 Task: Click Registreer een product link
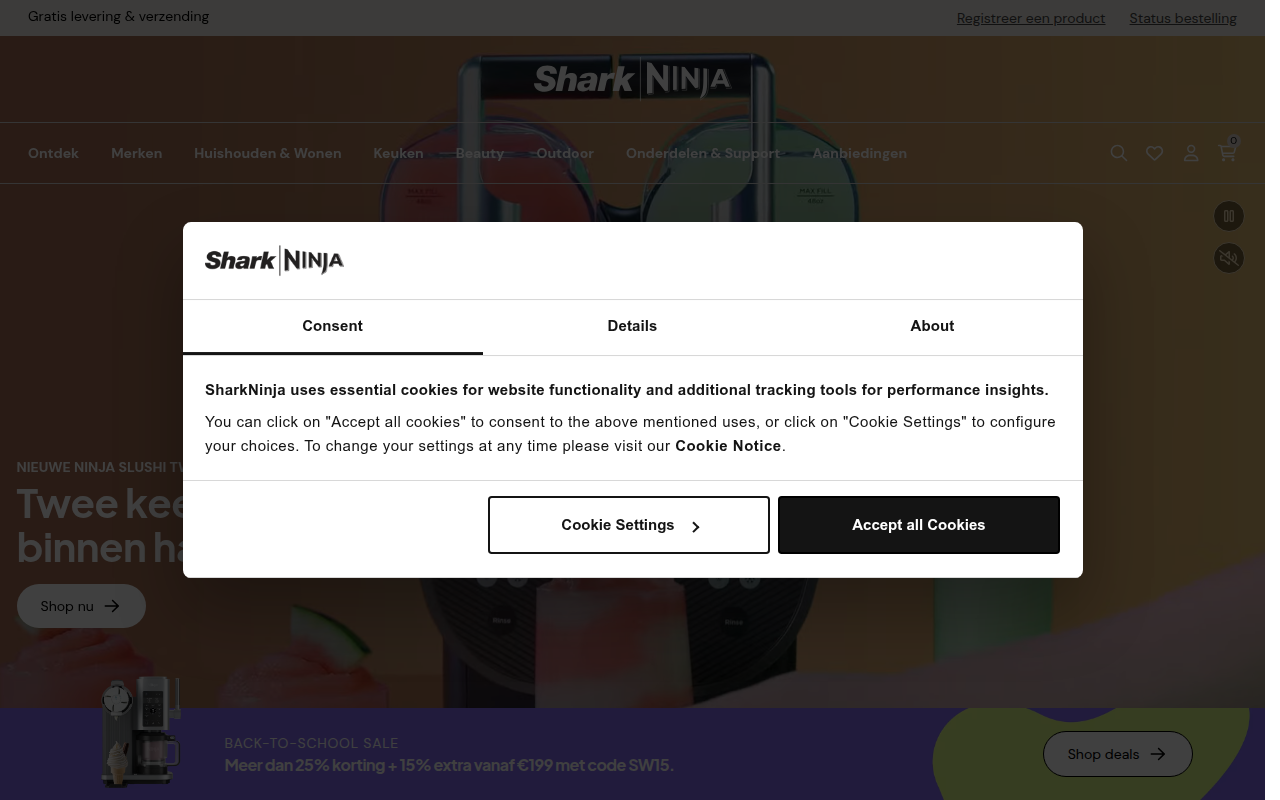[x=1031, y=18]
